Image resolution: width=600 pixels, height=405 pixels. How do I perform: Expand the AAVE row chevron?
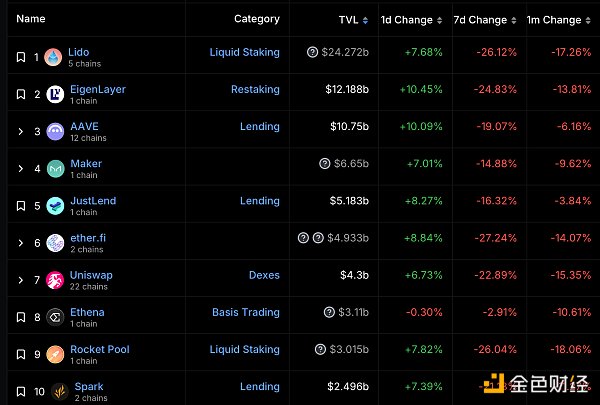point(21,131)
